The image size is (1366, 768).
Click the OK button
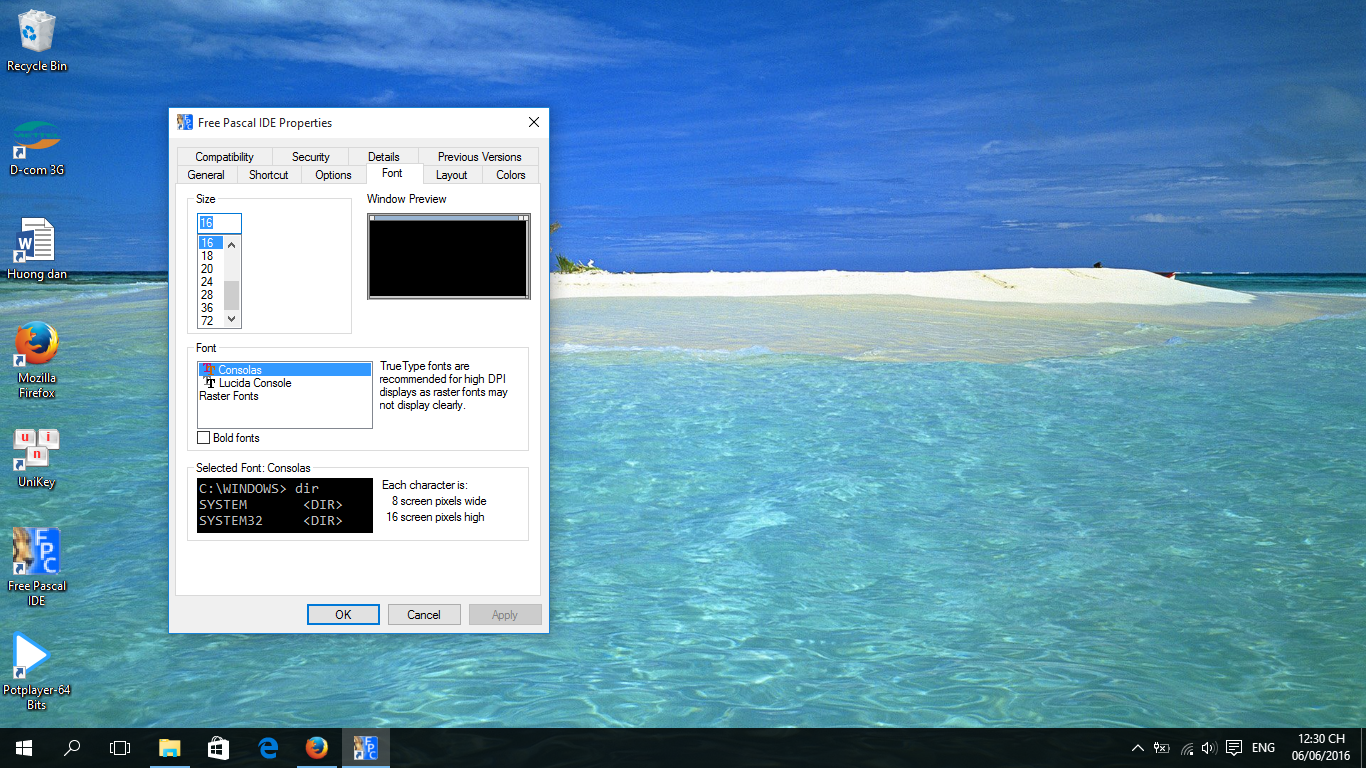[343, 615]
